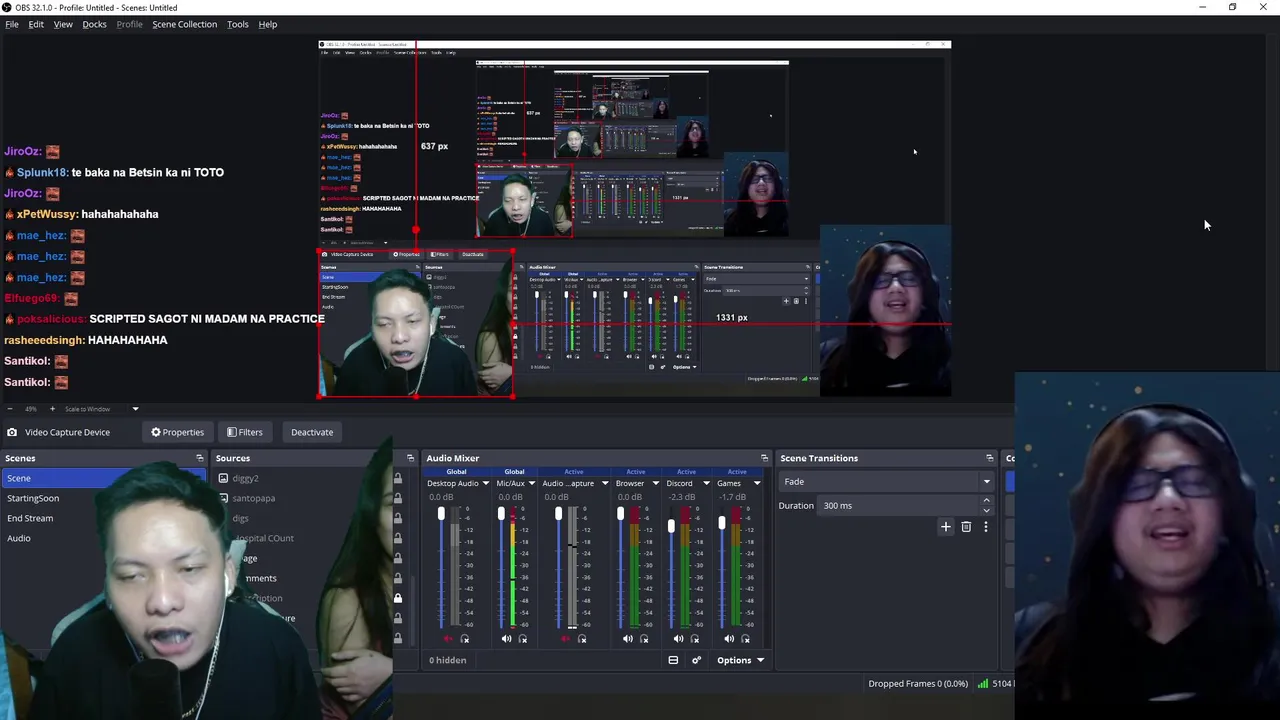Zoom in preview with plus icon

point(52,408)
